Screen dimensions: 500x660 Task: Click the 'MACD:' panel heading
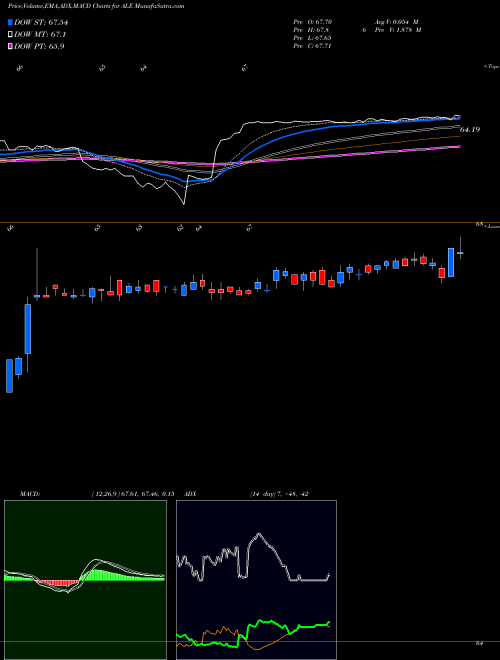coord(29,494)
